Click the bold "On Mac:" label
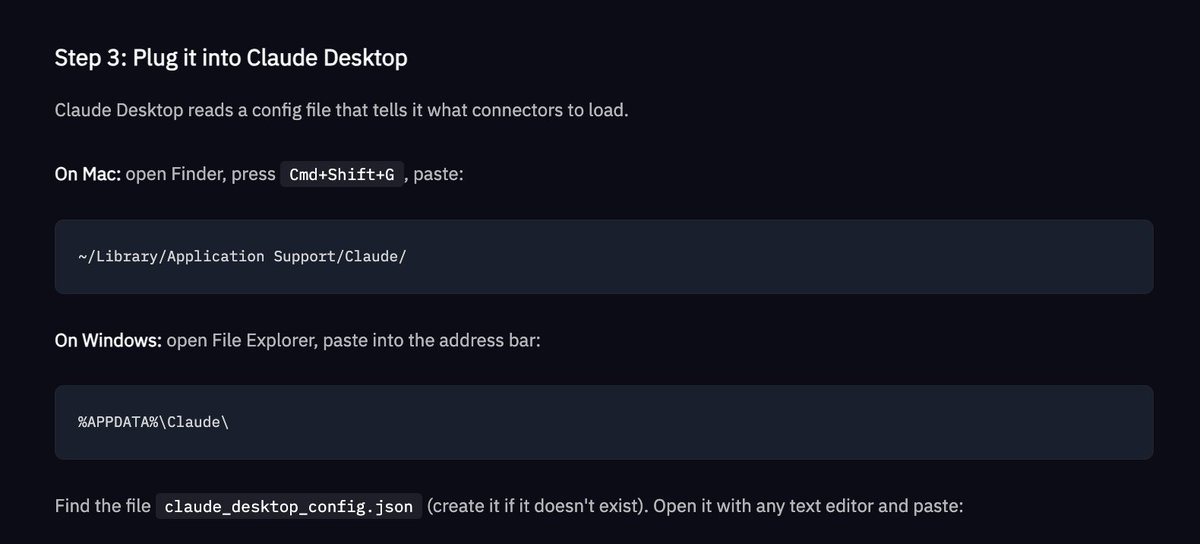 (x=88, y=174)
